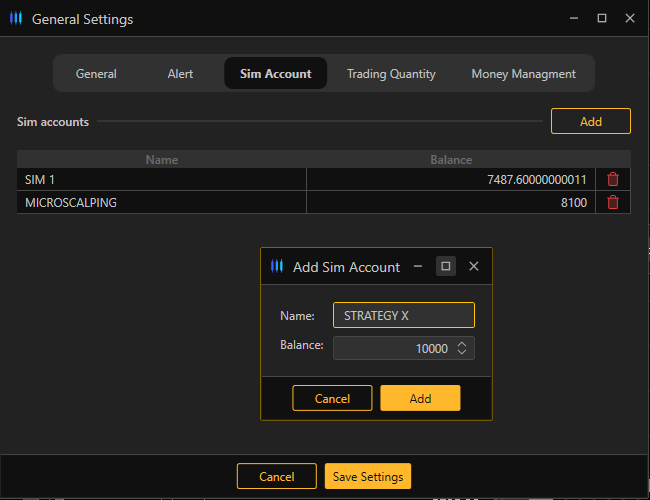Open the Alert tab
Viewport: 650px width, 500px height.
(x=181, y=74)
